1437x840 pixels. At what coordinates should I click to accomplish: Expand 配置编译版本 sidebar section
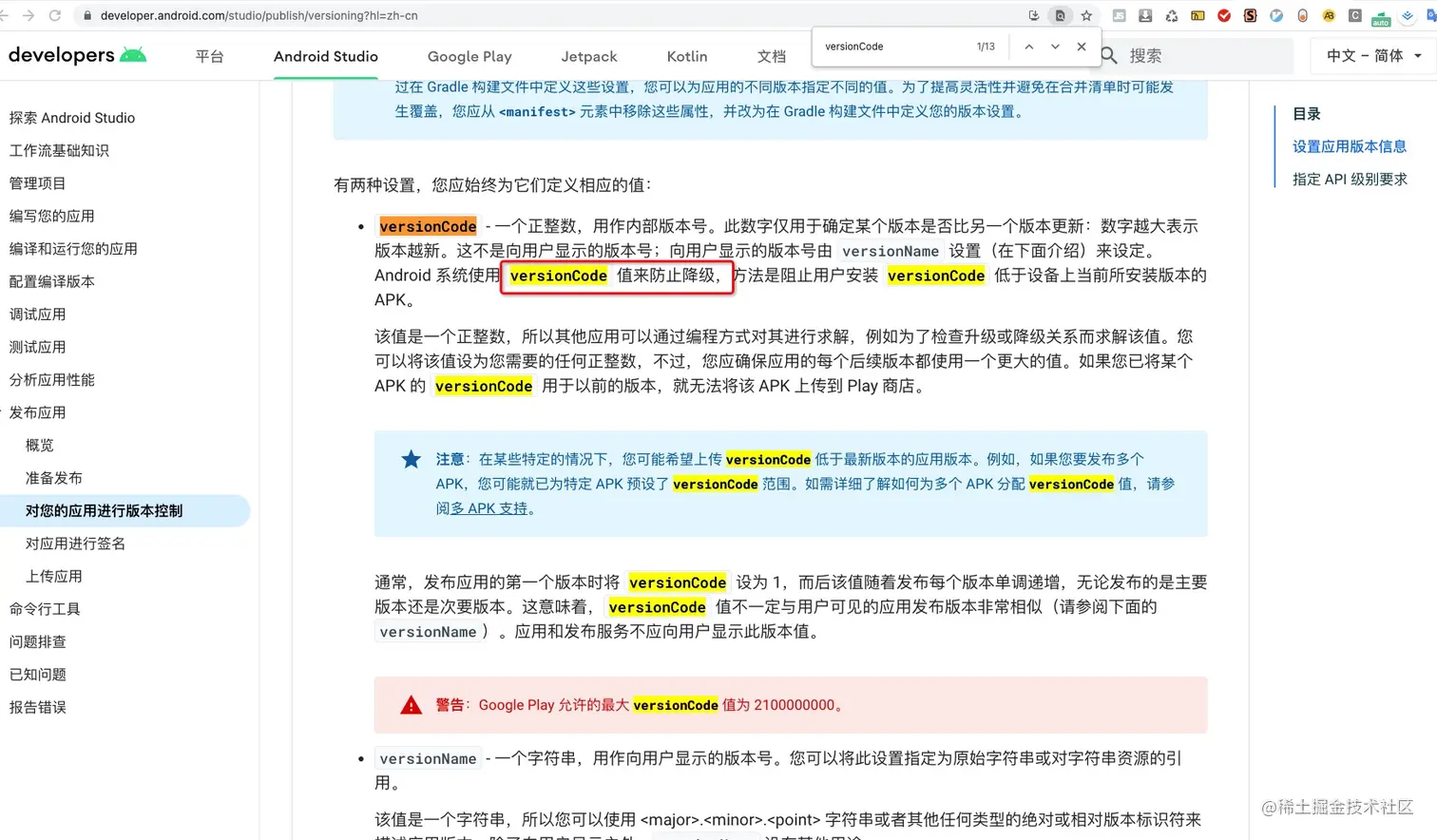click(x=51, y=281)
